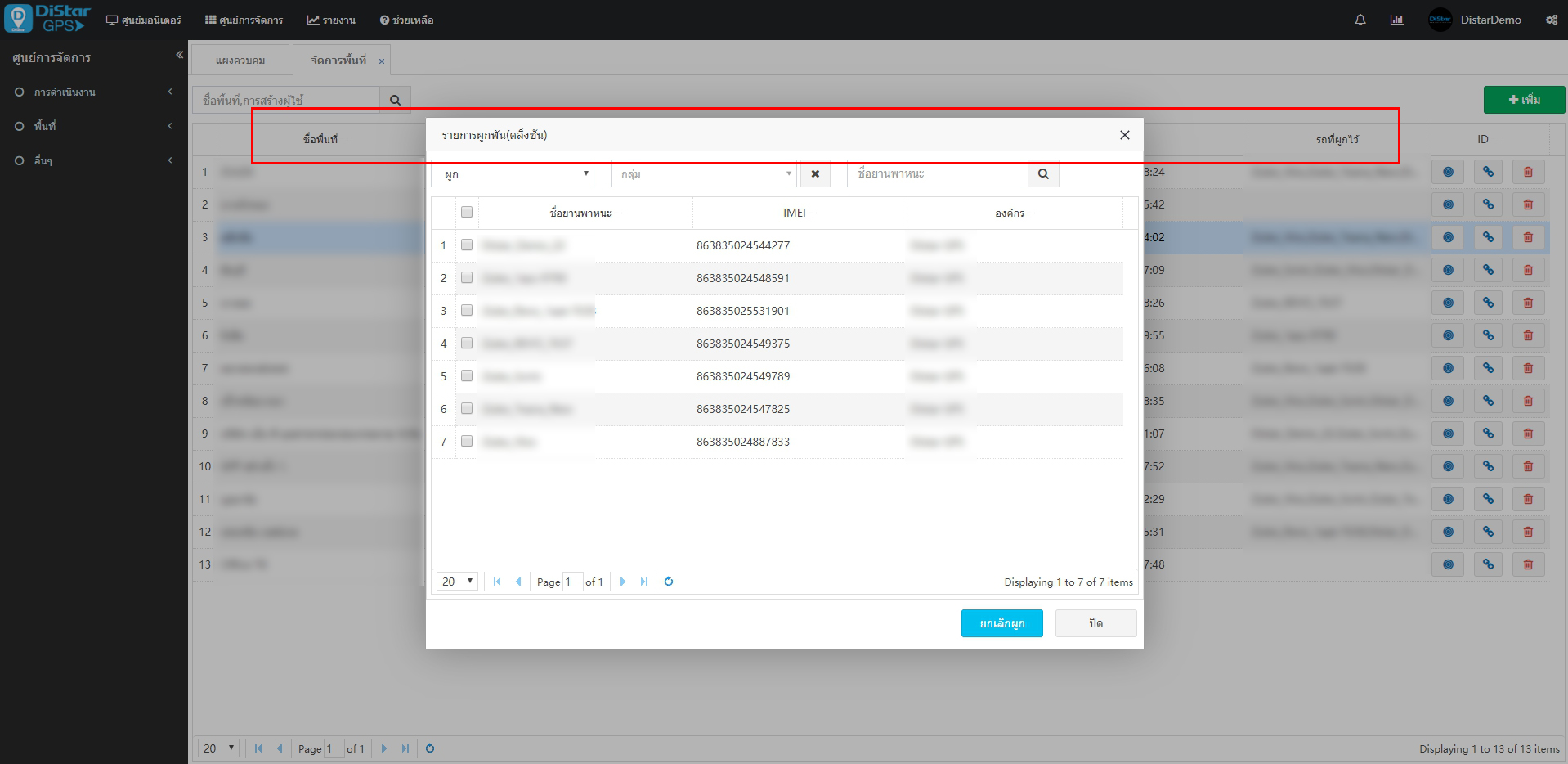The image size is (1568, 764).
Task: Check vehicle with IMEI 863835025531901
Action: tap(467, 310)
